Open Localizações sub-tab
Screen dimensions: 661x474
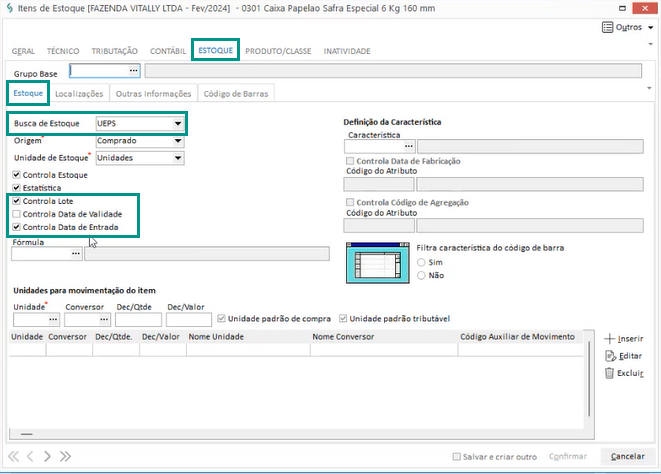(79, 94)
